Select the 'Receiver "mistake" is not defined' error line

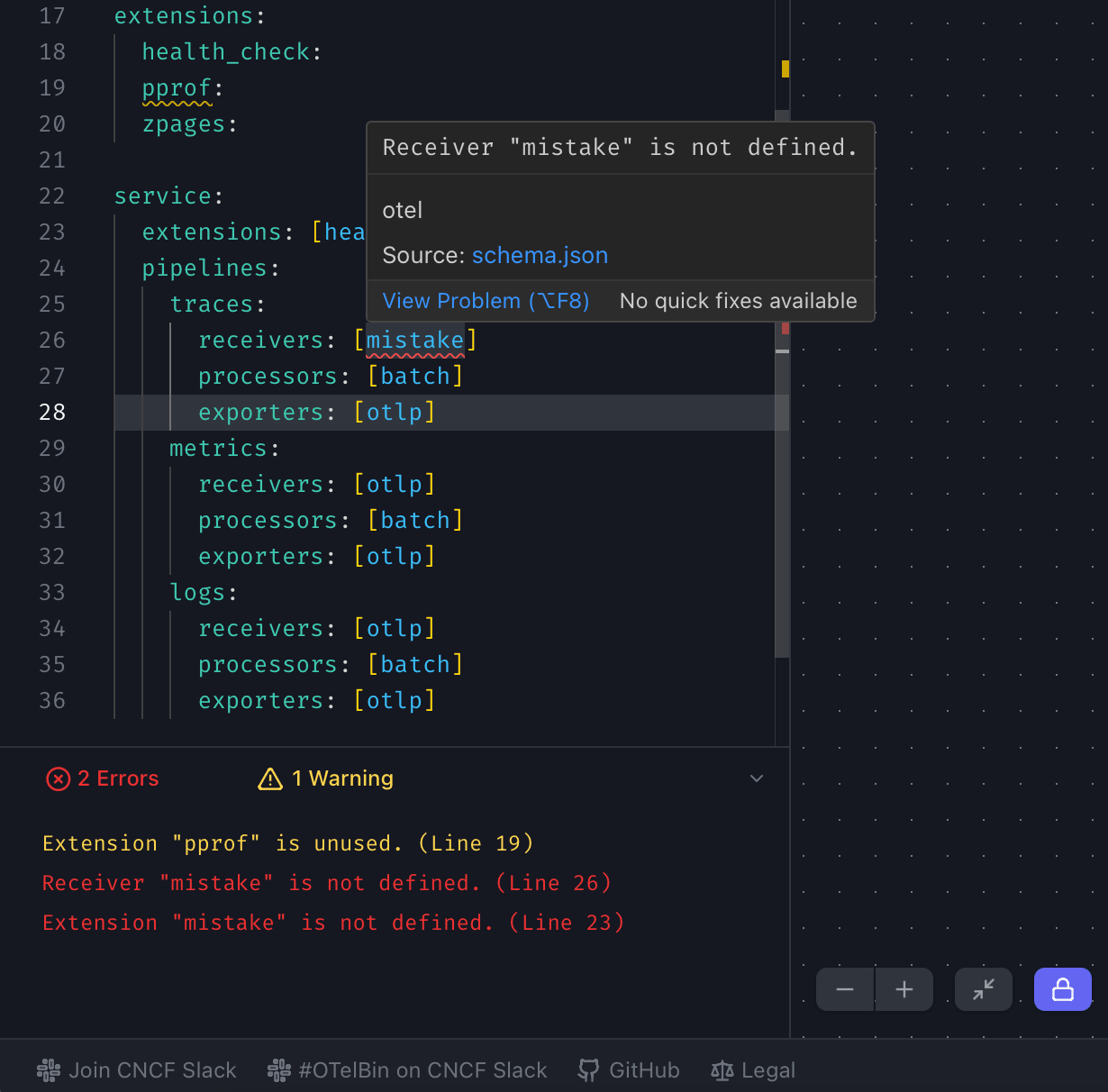pos(327,883)
